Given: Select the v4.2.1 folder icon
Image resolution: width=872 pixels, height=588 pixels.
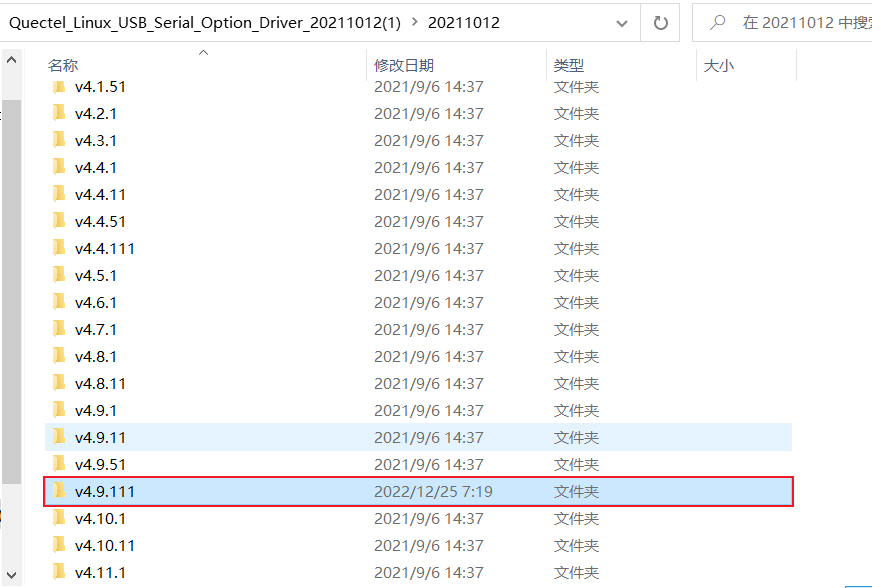Looking at the screenshot, I should click(59, 113).
